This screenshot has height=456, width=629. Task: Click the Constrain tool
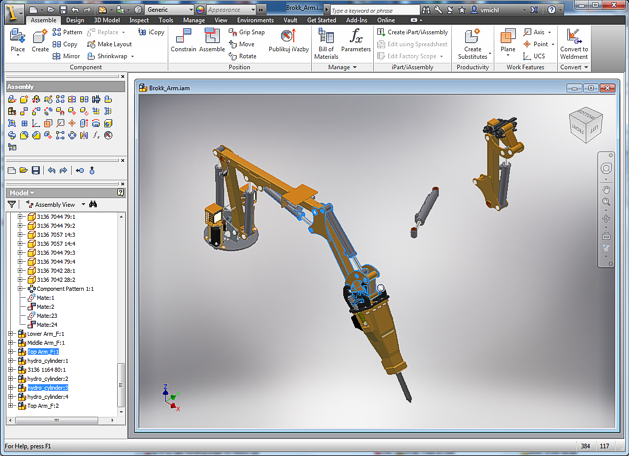[183, 41]
